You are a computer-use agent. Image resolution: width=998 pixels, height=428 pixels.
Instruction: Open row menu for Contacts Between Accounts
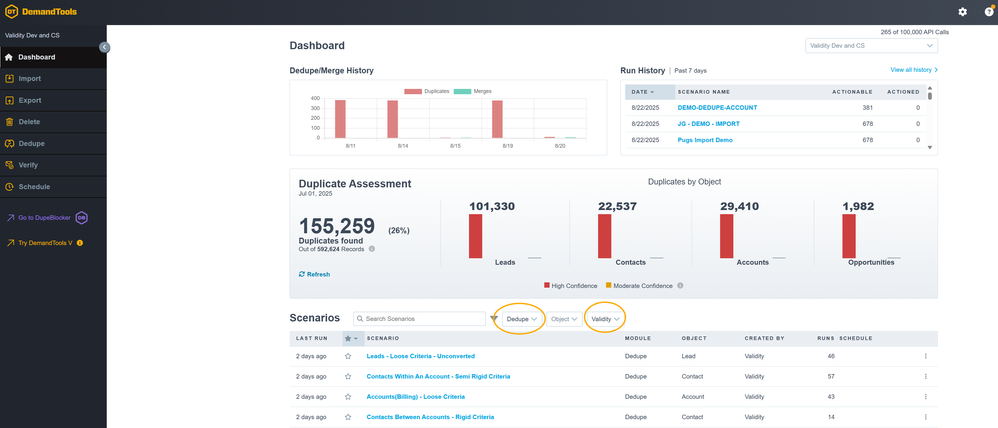tap(925, 417)
